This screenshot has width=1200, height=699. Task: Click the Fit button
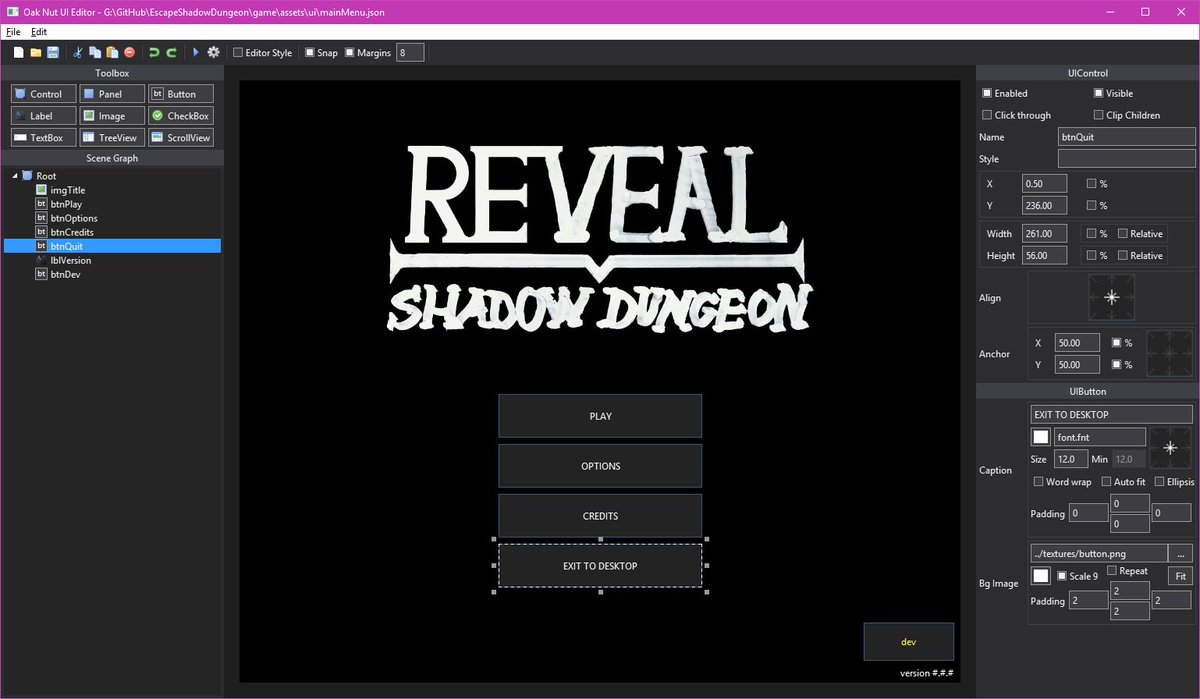(1181, 576)
